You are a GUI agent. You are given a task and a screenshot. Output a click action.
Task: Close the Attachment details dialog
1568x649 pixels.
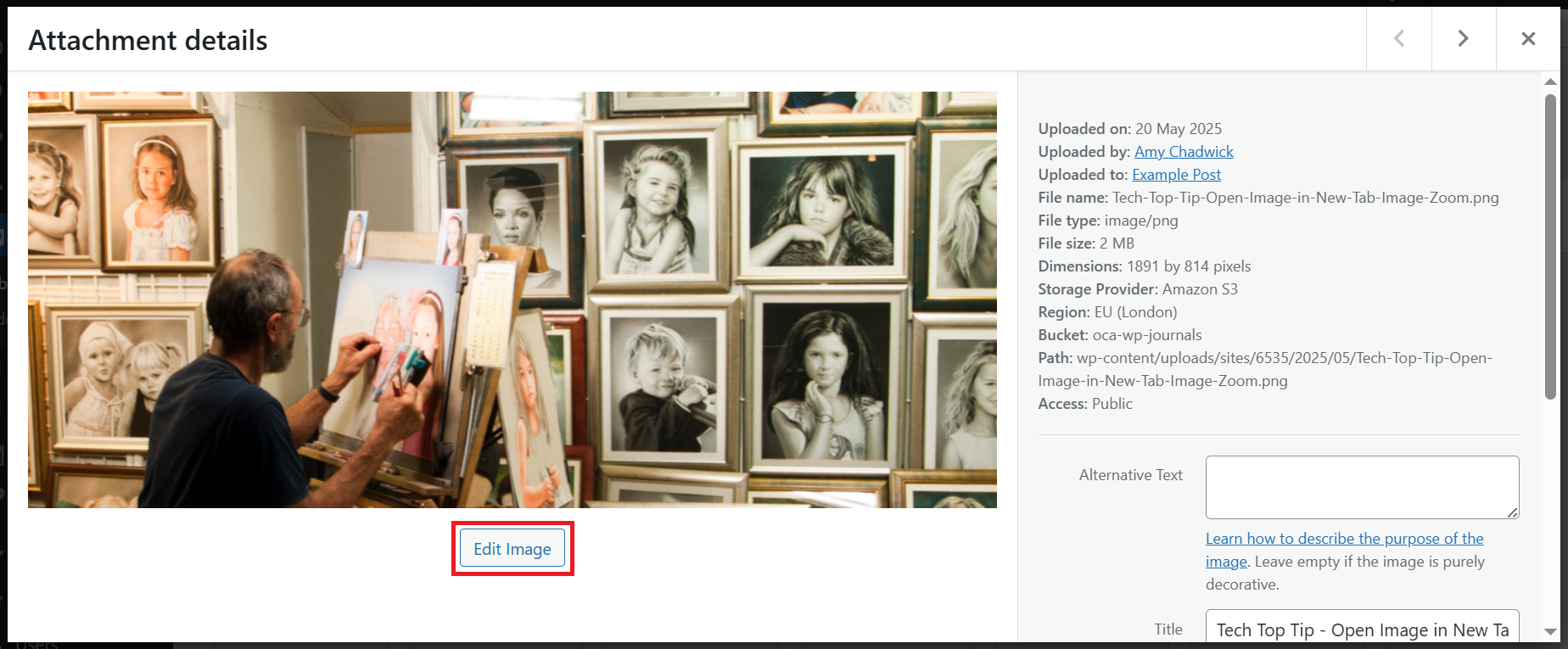point(1528,39)
